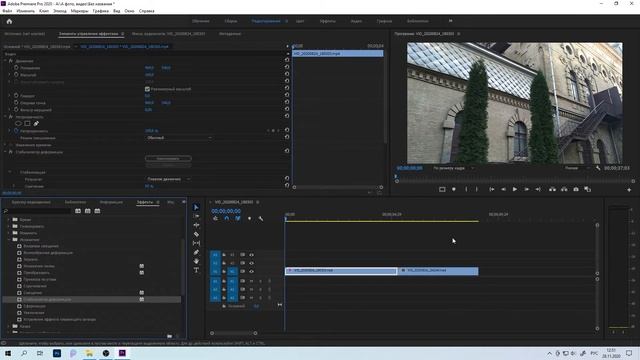Export frame with the camera icon
The image size is (640, 360).
click(x=576, y=189)
